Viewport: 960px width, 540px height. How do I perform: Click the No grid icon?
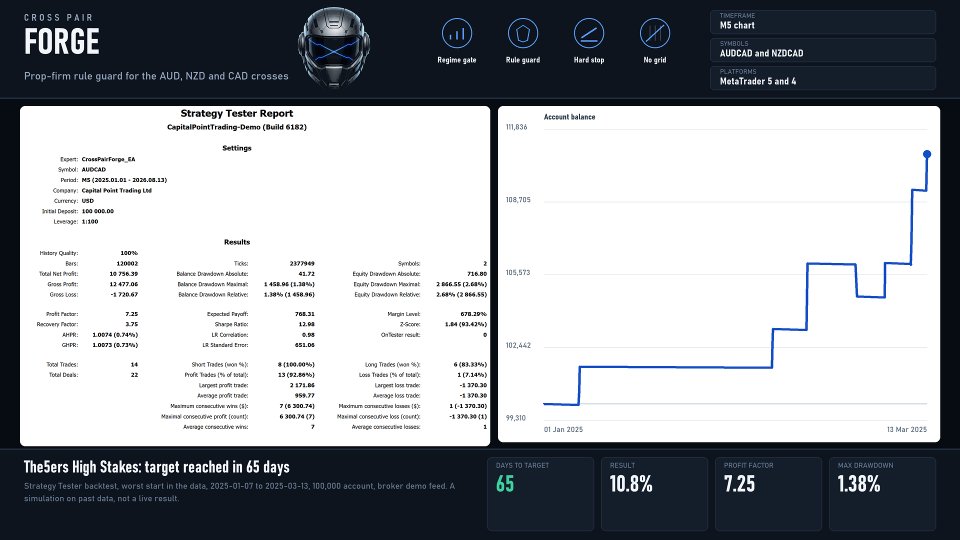654,33
